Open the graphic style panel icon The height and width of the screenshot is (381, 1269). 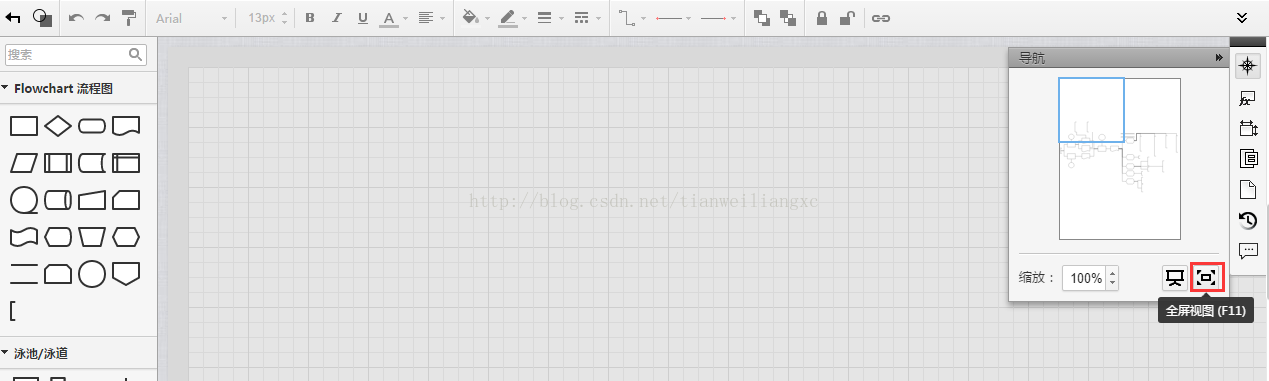[1248, 98]
